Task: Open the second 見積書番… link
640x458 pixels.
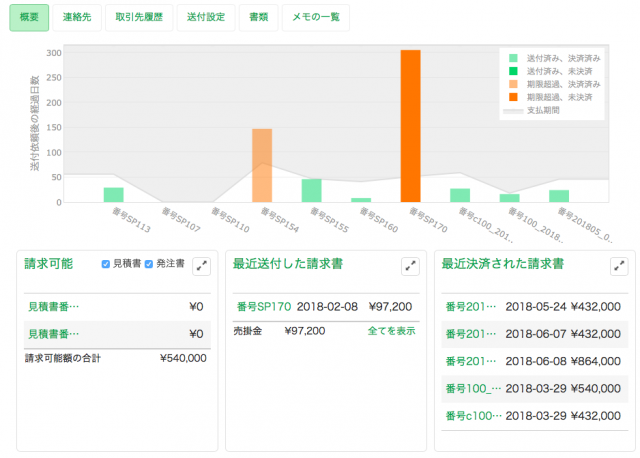Action: pyautogui.click(x=53, y=334)
